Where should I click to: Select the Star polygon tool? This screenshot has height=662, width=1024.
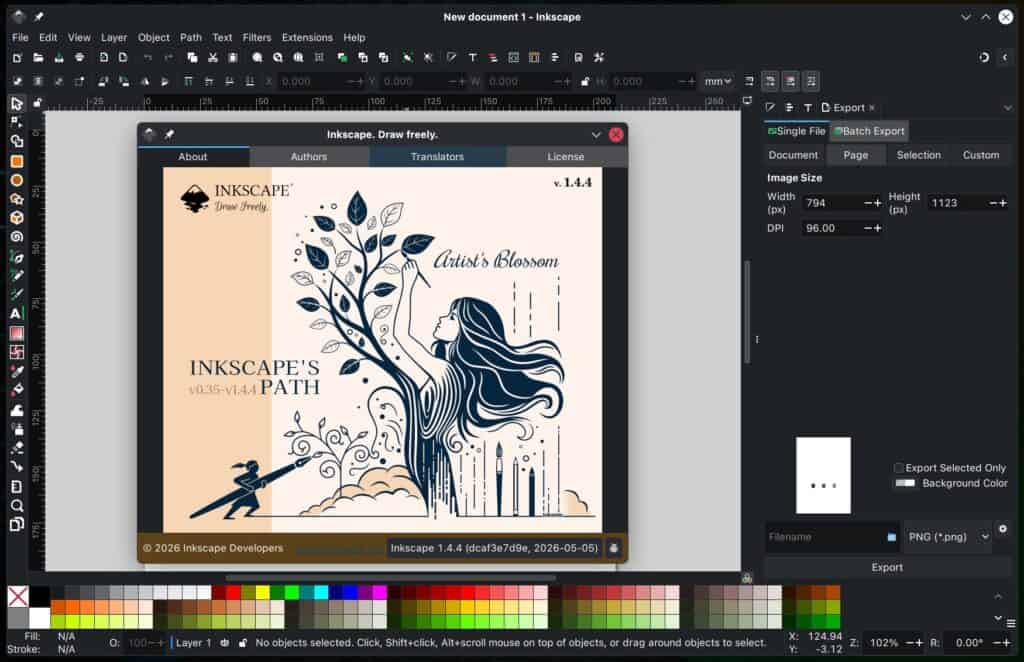click(16, 199)
